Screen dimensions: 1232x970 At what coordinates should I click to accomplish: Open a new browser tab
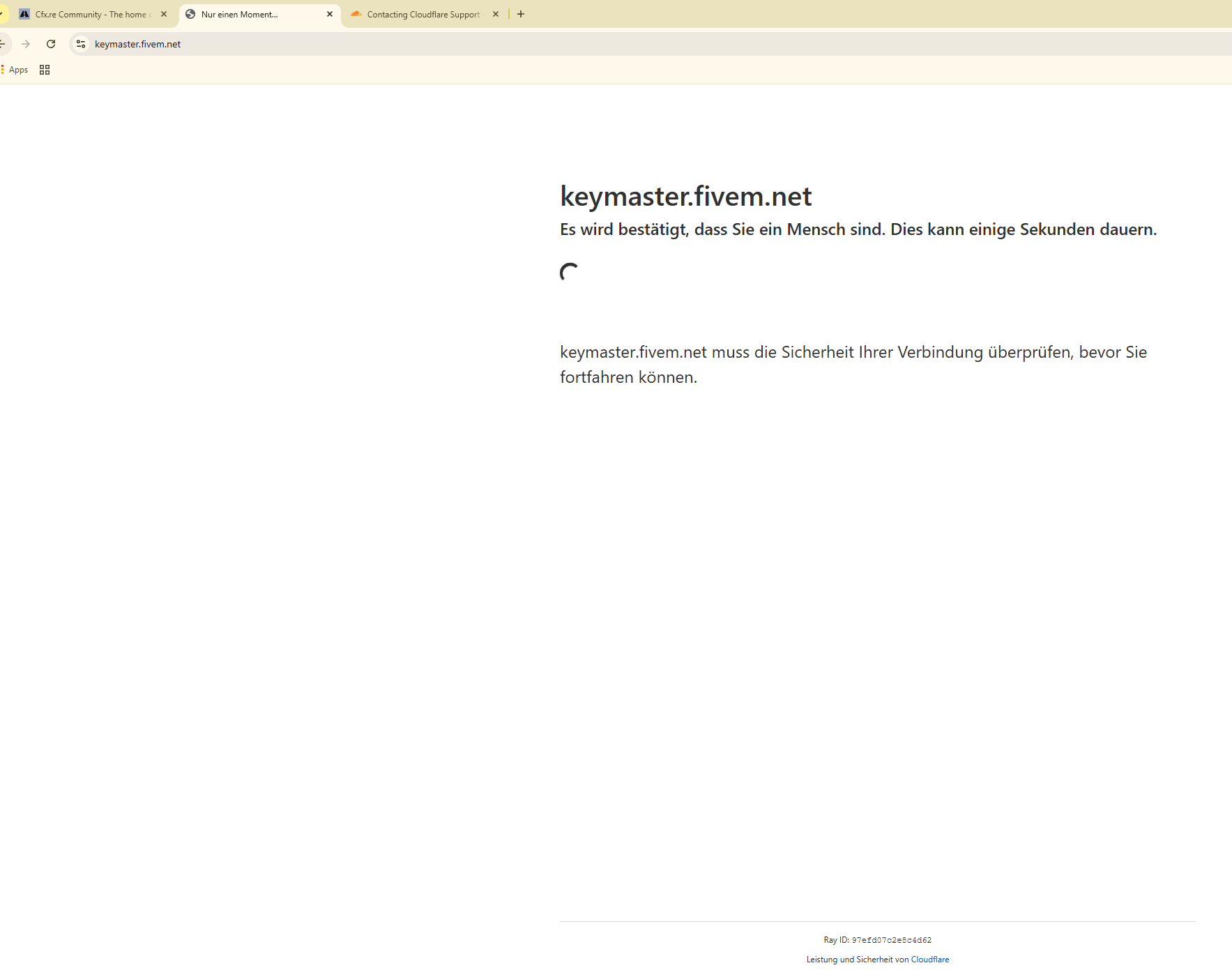pos(521,14)
